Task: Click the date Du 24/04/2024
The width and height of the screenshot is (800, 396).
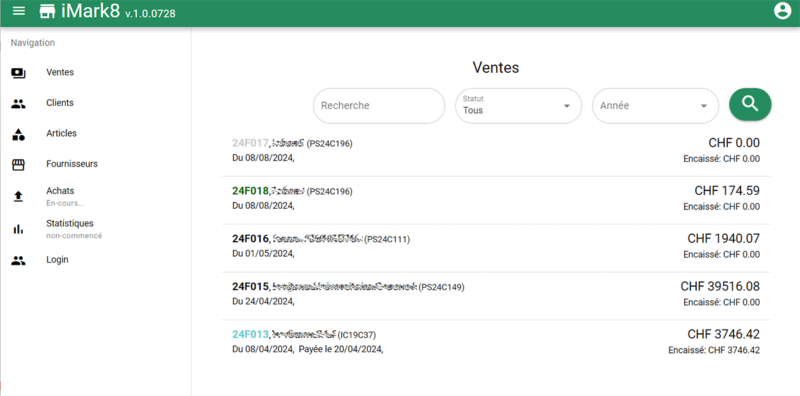Action: [x=263, y=302]
